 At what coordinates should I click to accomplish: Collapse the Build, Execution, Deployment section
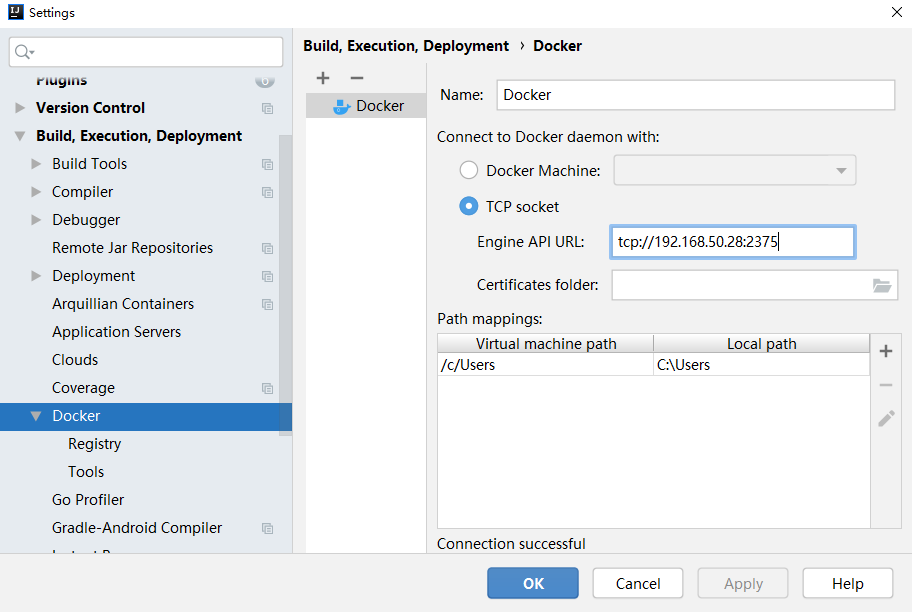pyautogui.click(x=22, y=135)
